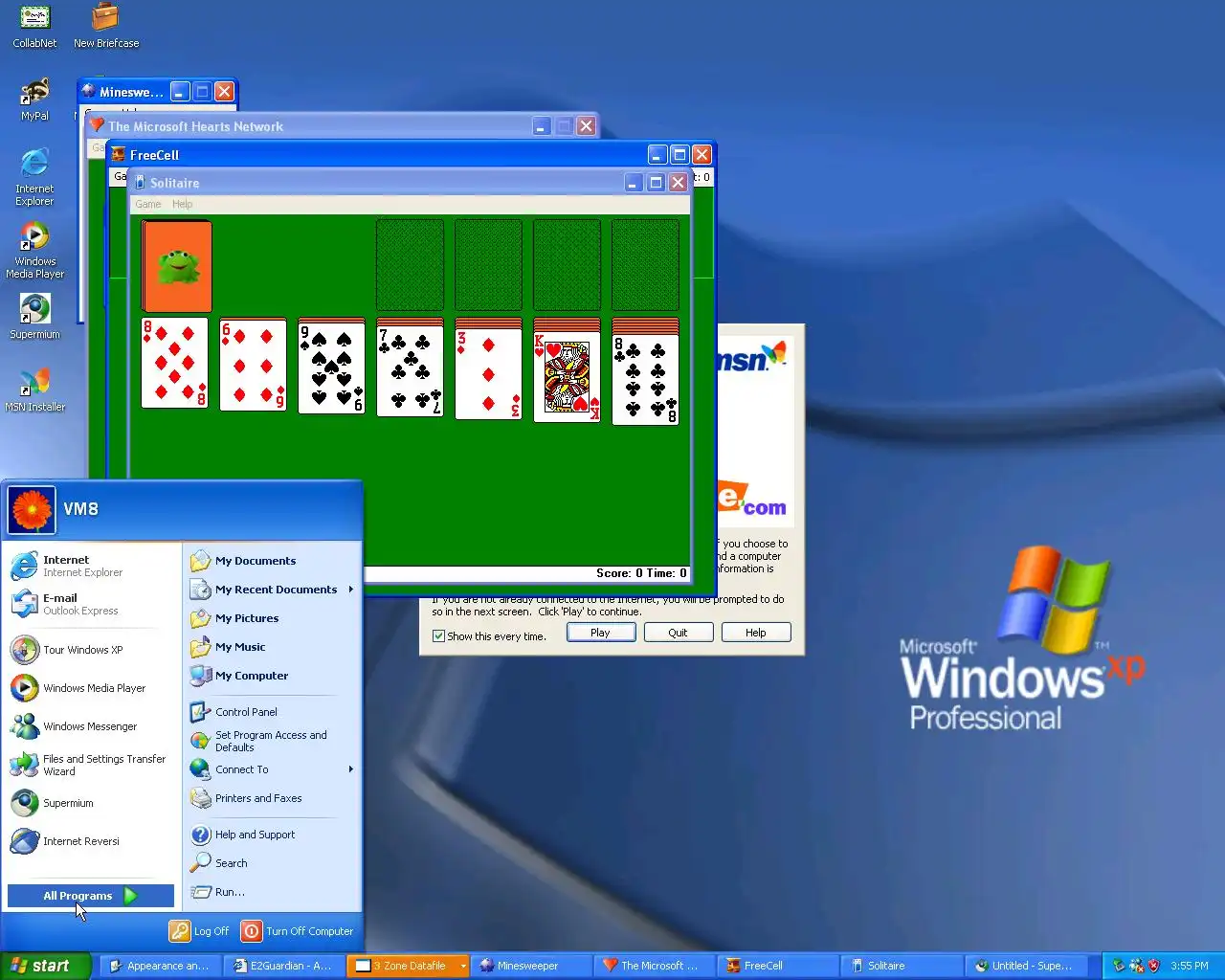Select the 8 of clubs card
Viewport: 1225px width, 980px height.
[x=646, y=379]
